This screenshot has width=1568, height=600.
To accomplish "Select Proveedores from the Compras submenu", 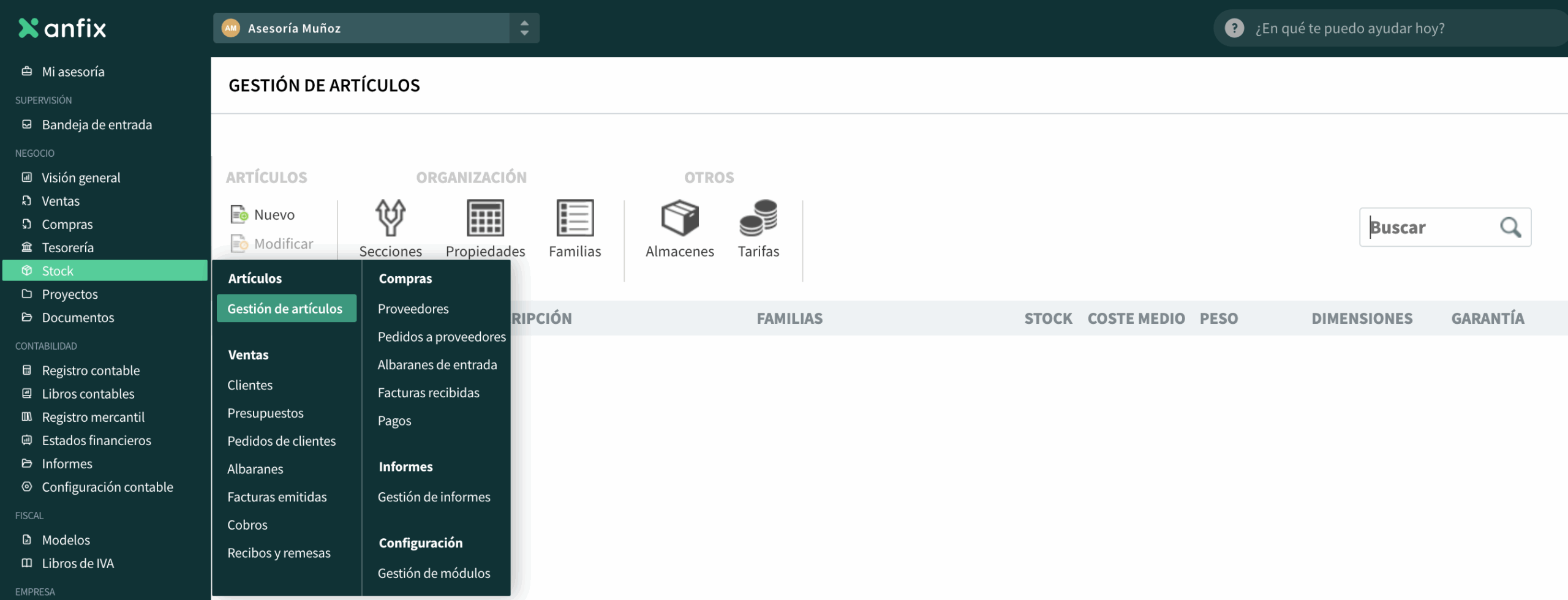I will pos(413,309).
